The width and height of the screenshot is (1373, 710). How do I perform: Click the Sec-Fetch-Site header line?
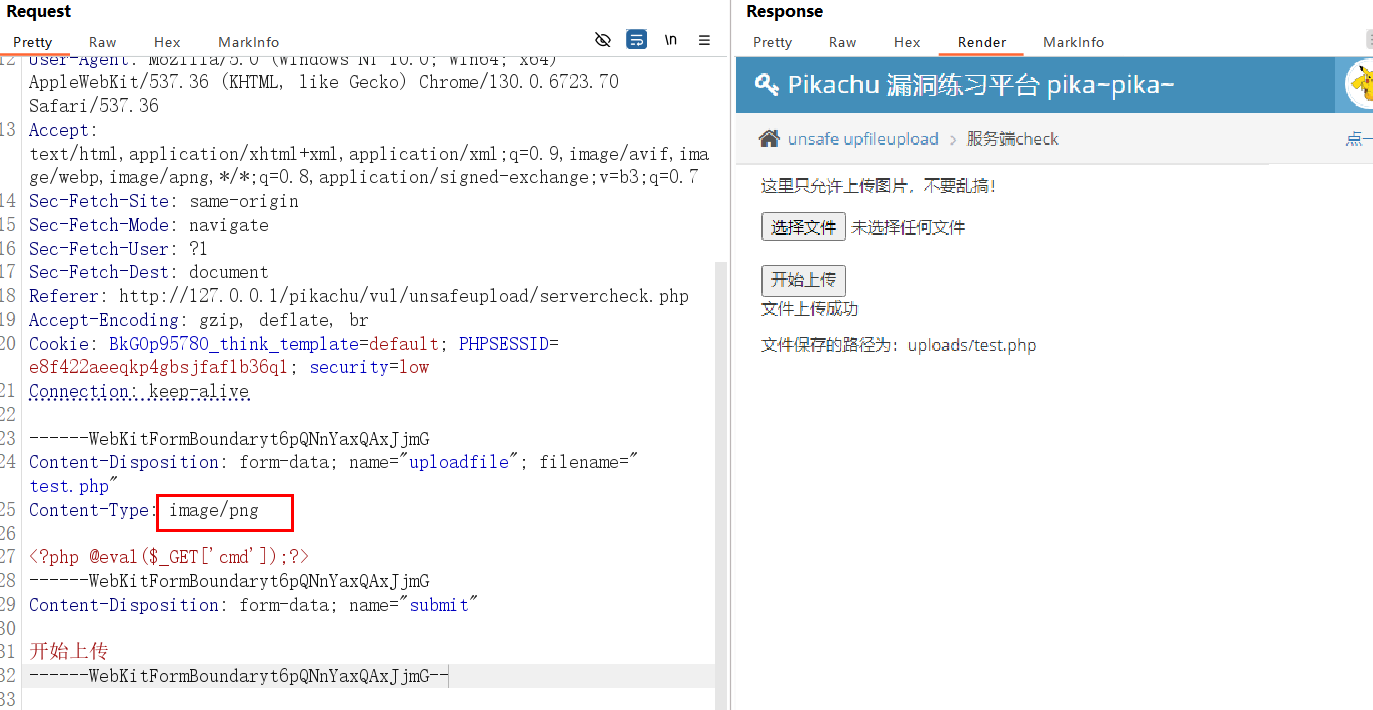(x=164, y=201)
